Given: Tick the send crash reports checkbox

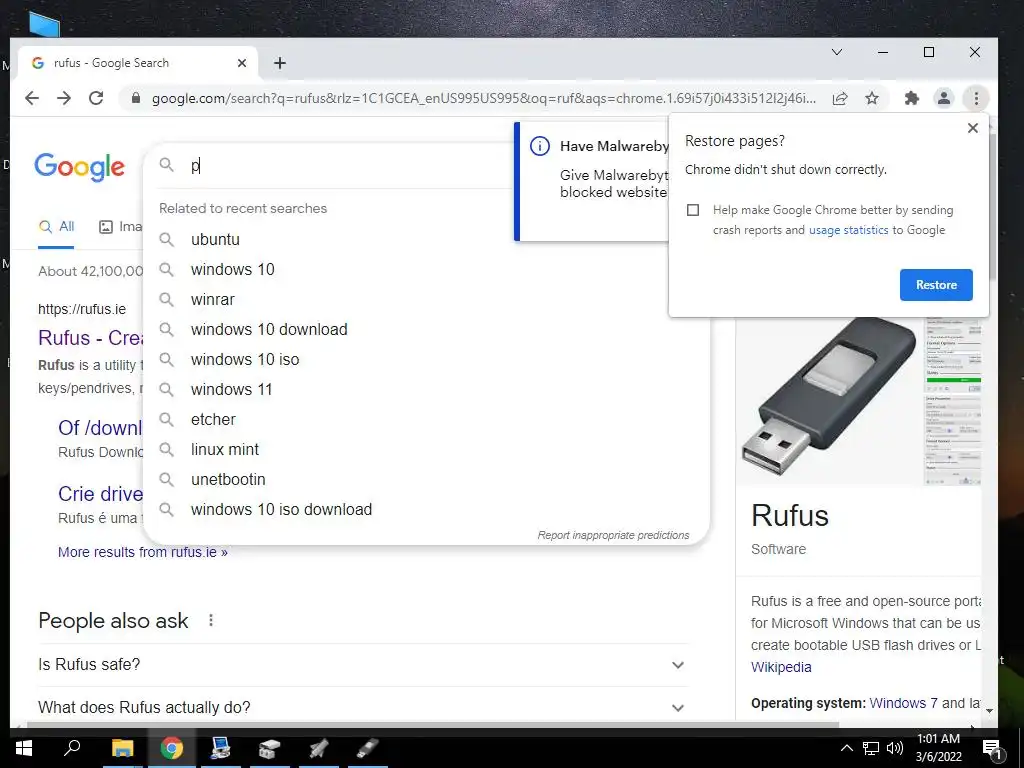Looking at the screenshot, I should (693, 210).
